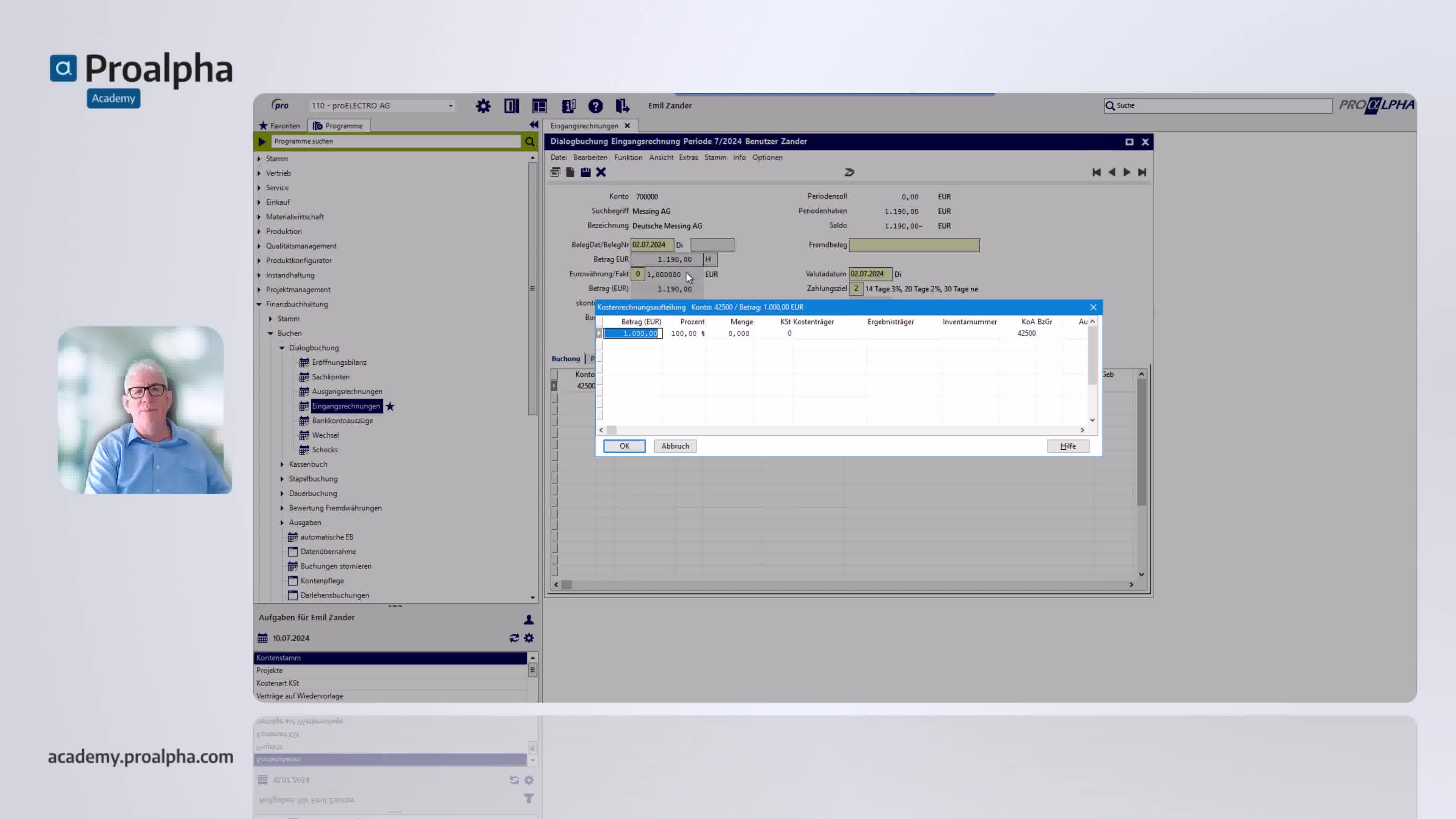Collapse the Finanzbuchhaltung tree node

coord(259,304)
